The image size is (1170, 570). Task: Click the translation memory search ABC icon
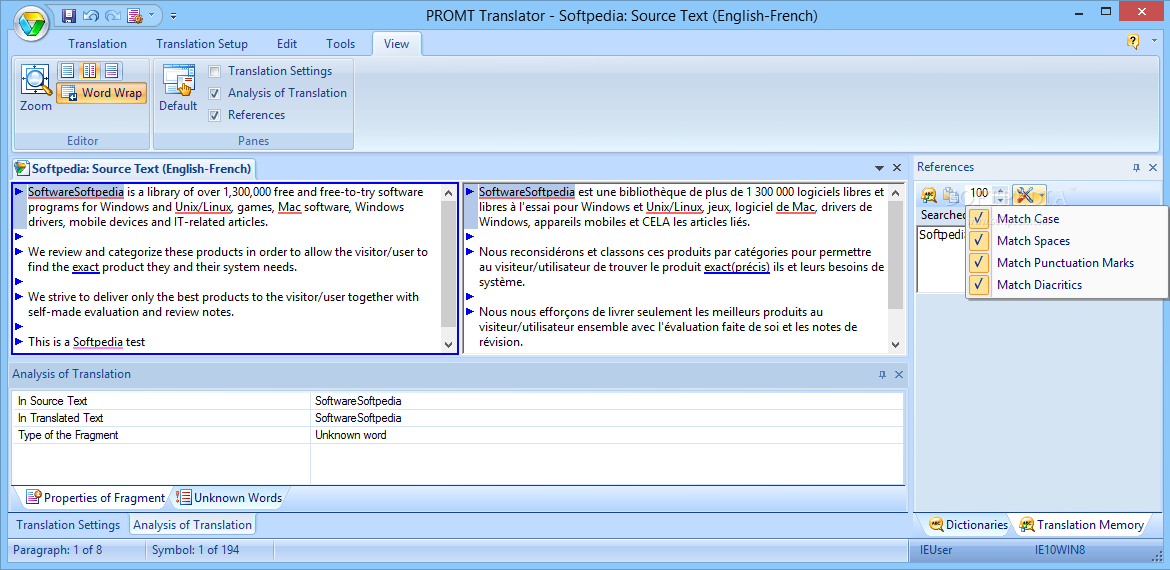(929, 195)
